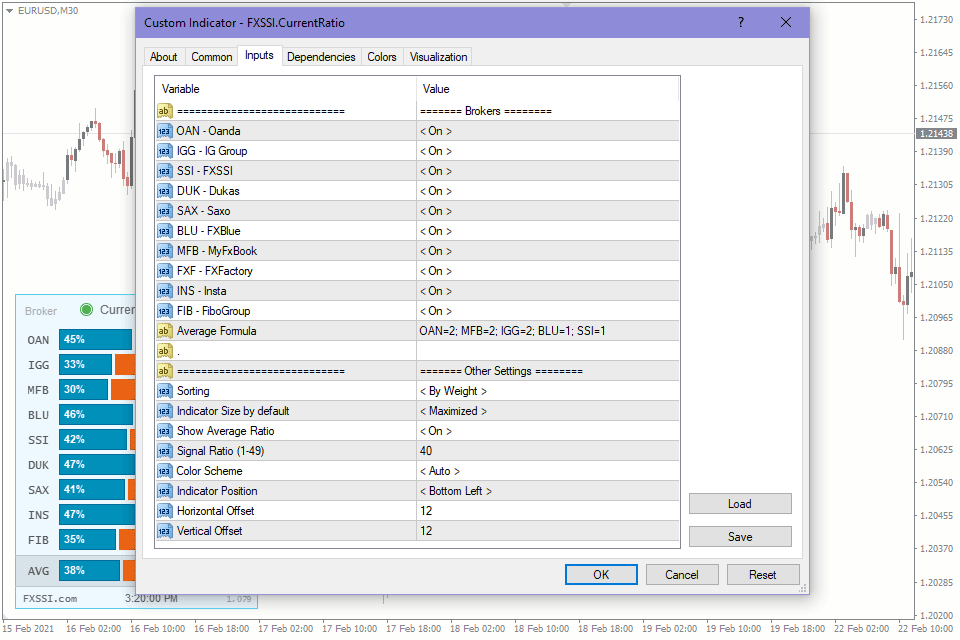Click the icon beside Vertical Offset
960x640 pixels.
click(165, 531)
